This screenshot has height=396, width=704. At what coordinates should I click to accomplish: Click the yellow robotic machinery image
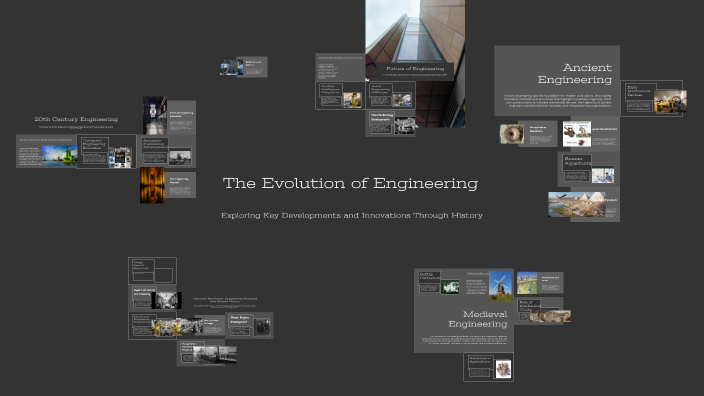coord(166,328)
